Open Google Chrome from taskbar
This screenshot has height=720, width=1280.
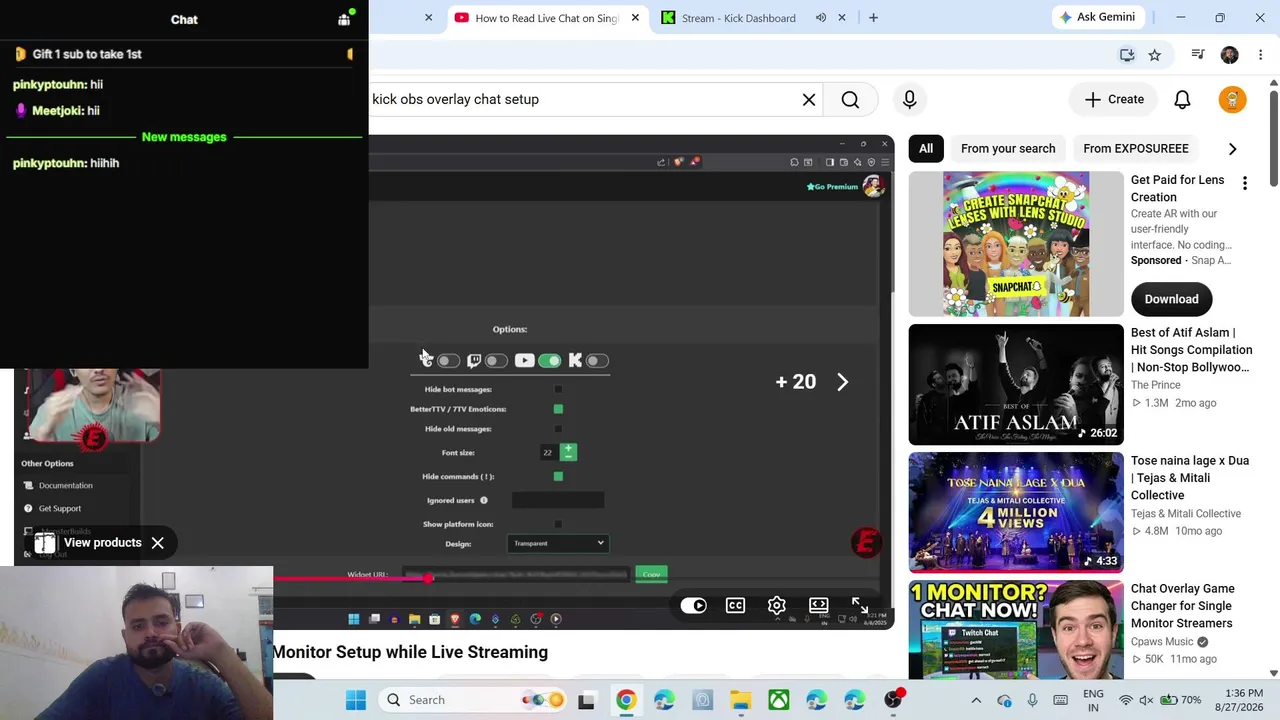pyautogui.click(x=625, y=700)
